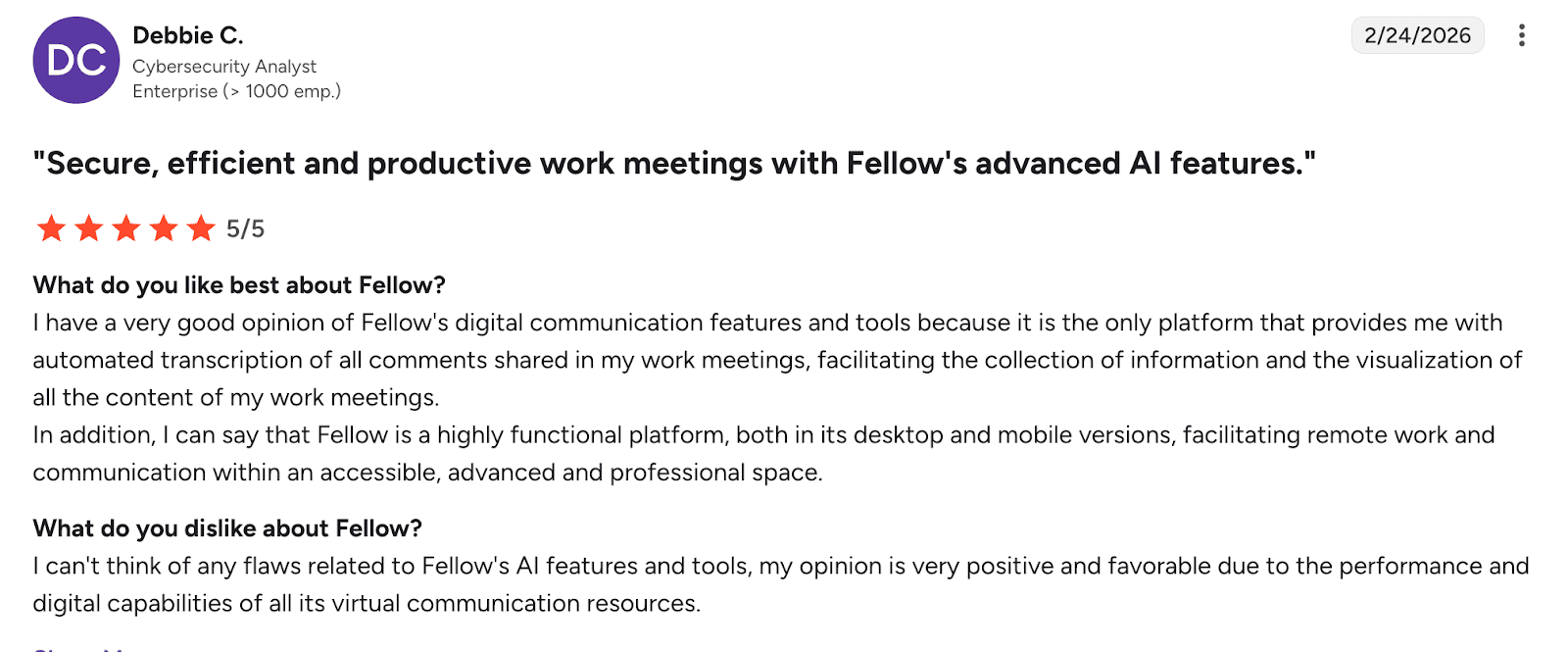The image size is (1568, 652).
Task: Click the third rating star
Action: coord(126,229)
